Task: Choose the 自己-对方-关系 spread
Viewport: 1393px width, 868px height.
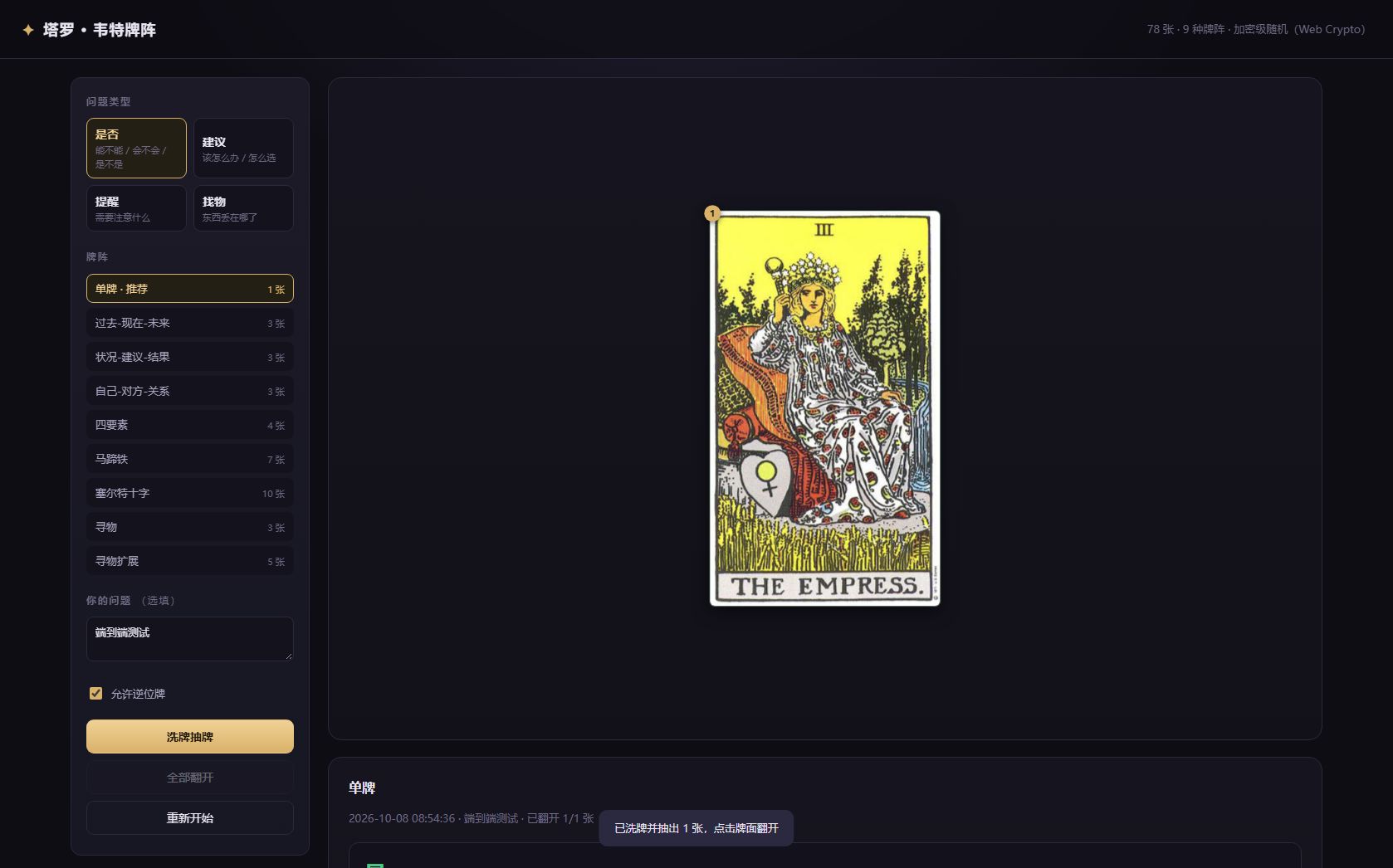Action: coord(190,391)
